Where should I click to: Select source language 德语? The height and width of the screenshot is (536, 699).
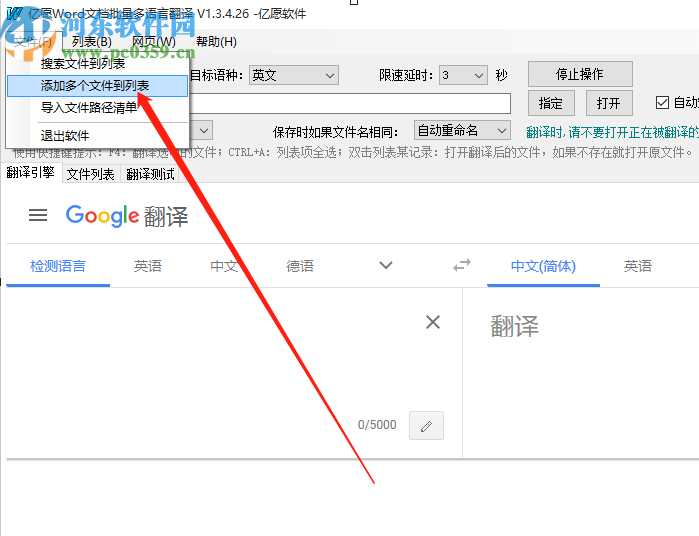pyautogui.click(x=300, y=266)
